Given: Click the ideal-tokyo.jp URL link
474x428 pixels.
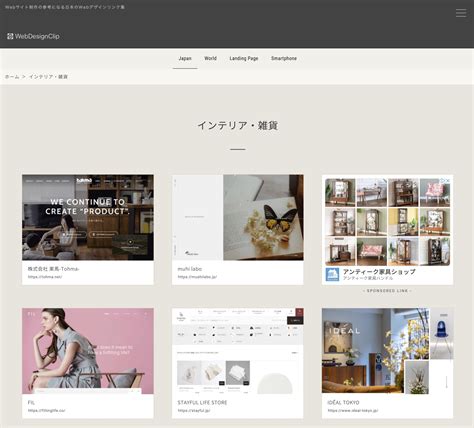Looking at the screenshot, I should (x=353, y=410).
